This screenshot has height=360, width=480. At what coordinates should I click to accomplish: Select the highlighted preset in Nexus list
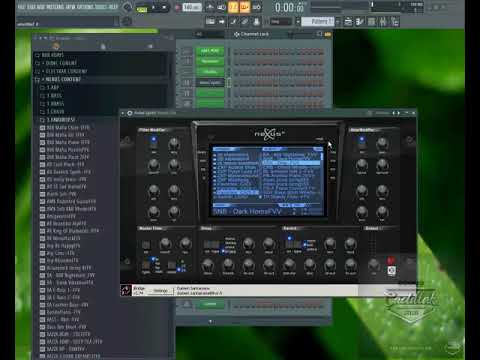291,163
